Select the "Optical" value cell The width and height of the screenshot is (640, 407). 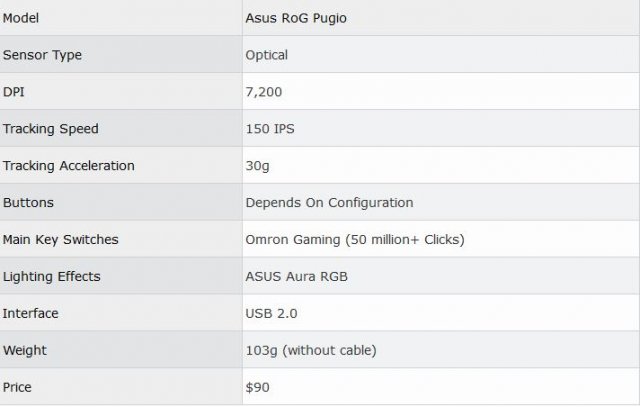click(x=266, y=55)
